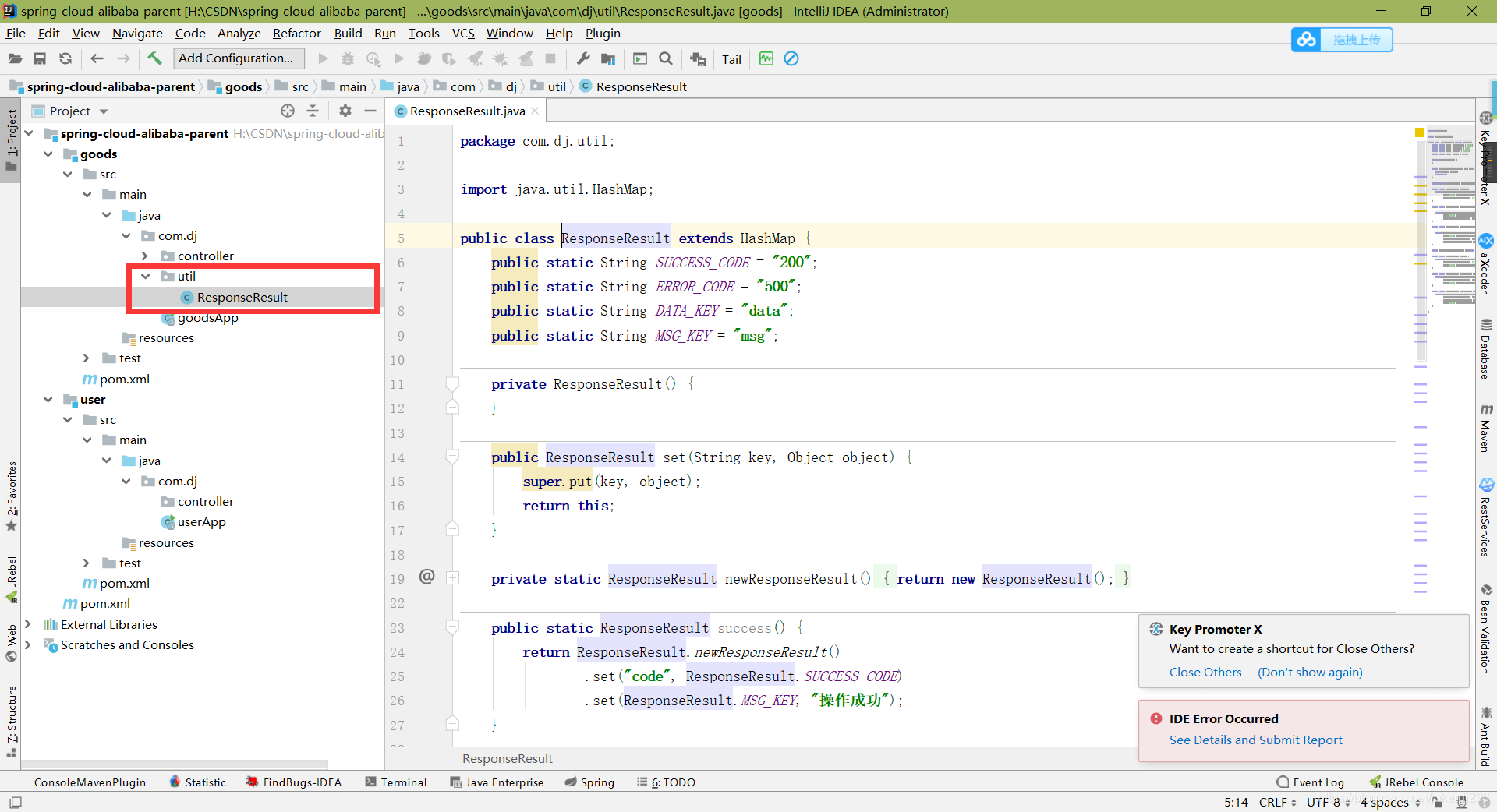Click the green hammer Build Project icon

(x=154, y=58)
